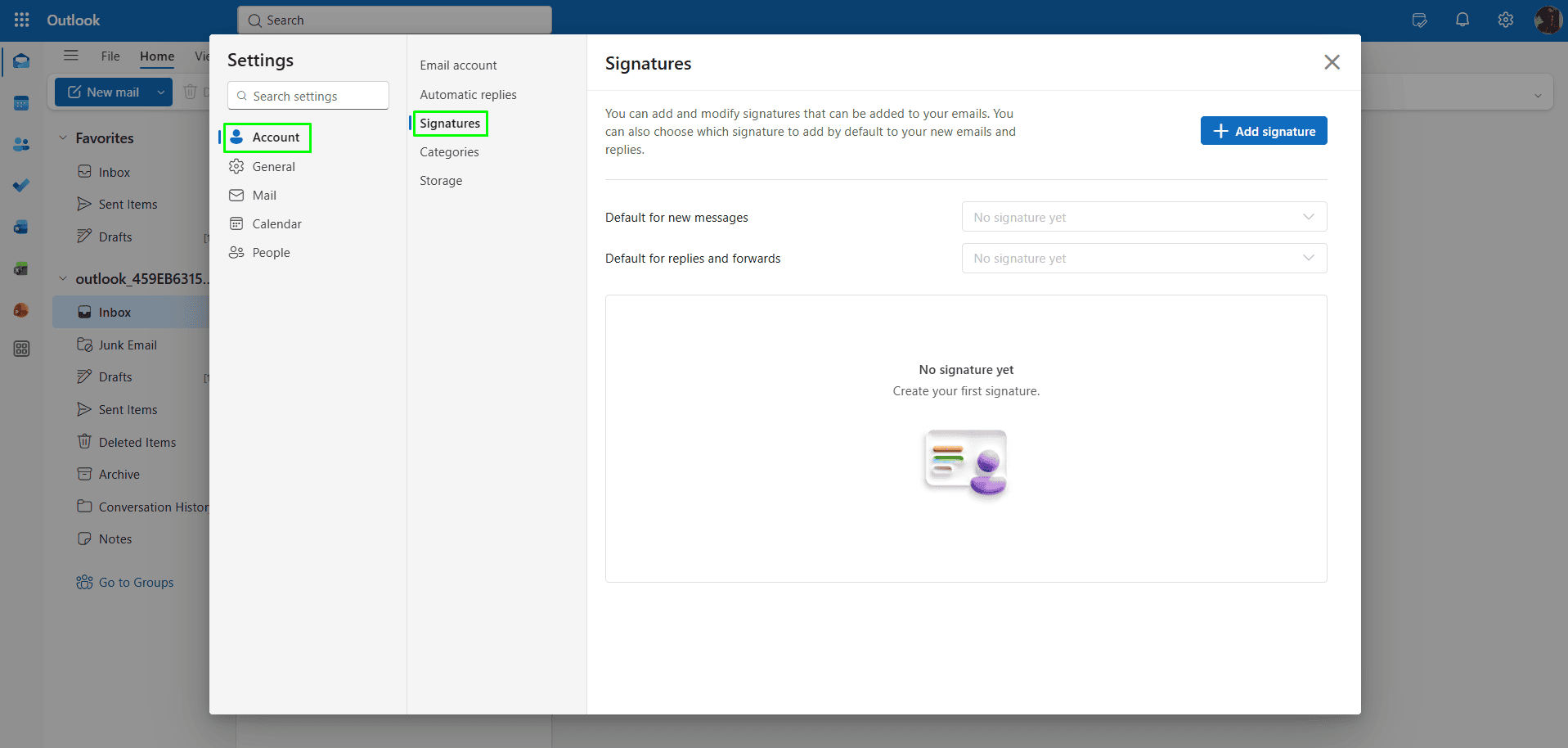Expand the New mail split-button arrow

(x=161, y=92)
